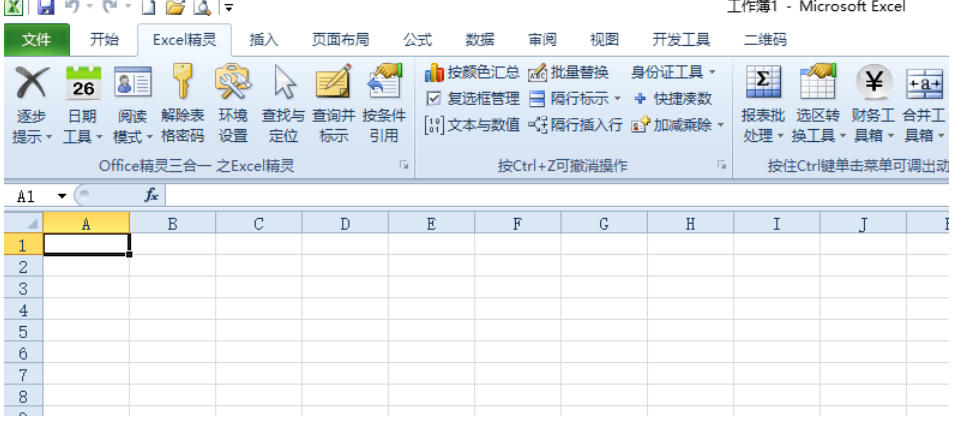The image size is (953, 422).
Task: Expand the 加减乘除 dropdown arrow
Action: [x=721, y=125]
